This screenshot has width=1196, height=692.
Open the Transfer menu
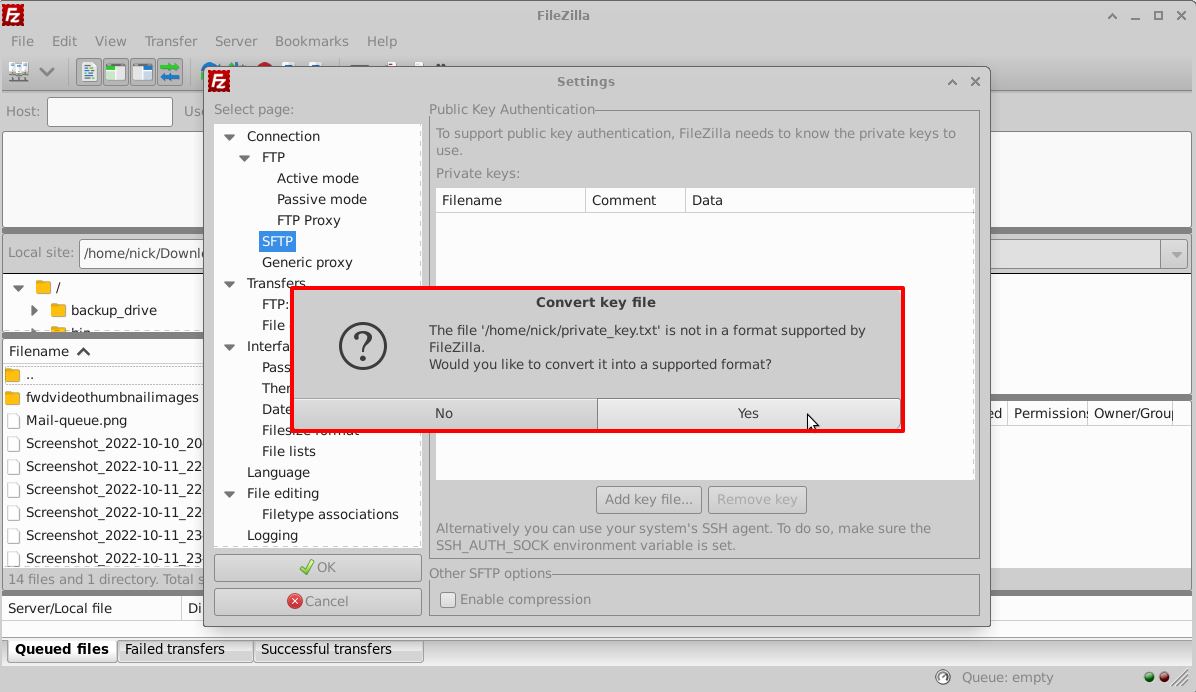(x=171, y=41)
